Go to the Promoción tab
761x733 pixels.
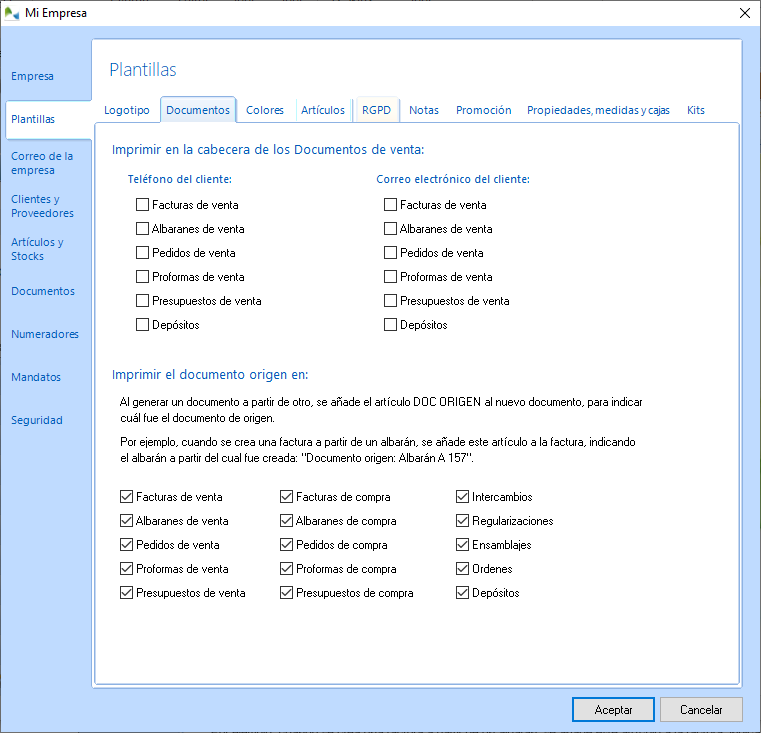point(483,110)
